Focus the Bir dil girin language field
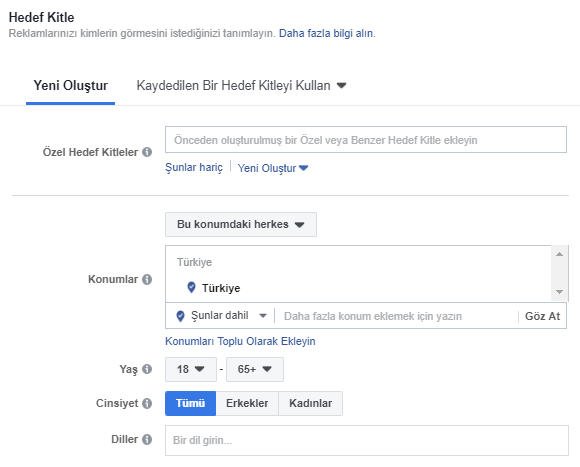The image size is (580, 467). click(367, 440)
